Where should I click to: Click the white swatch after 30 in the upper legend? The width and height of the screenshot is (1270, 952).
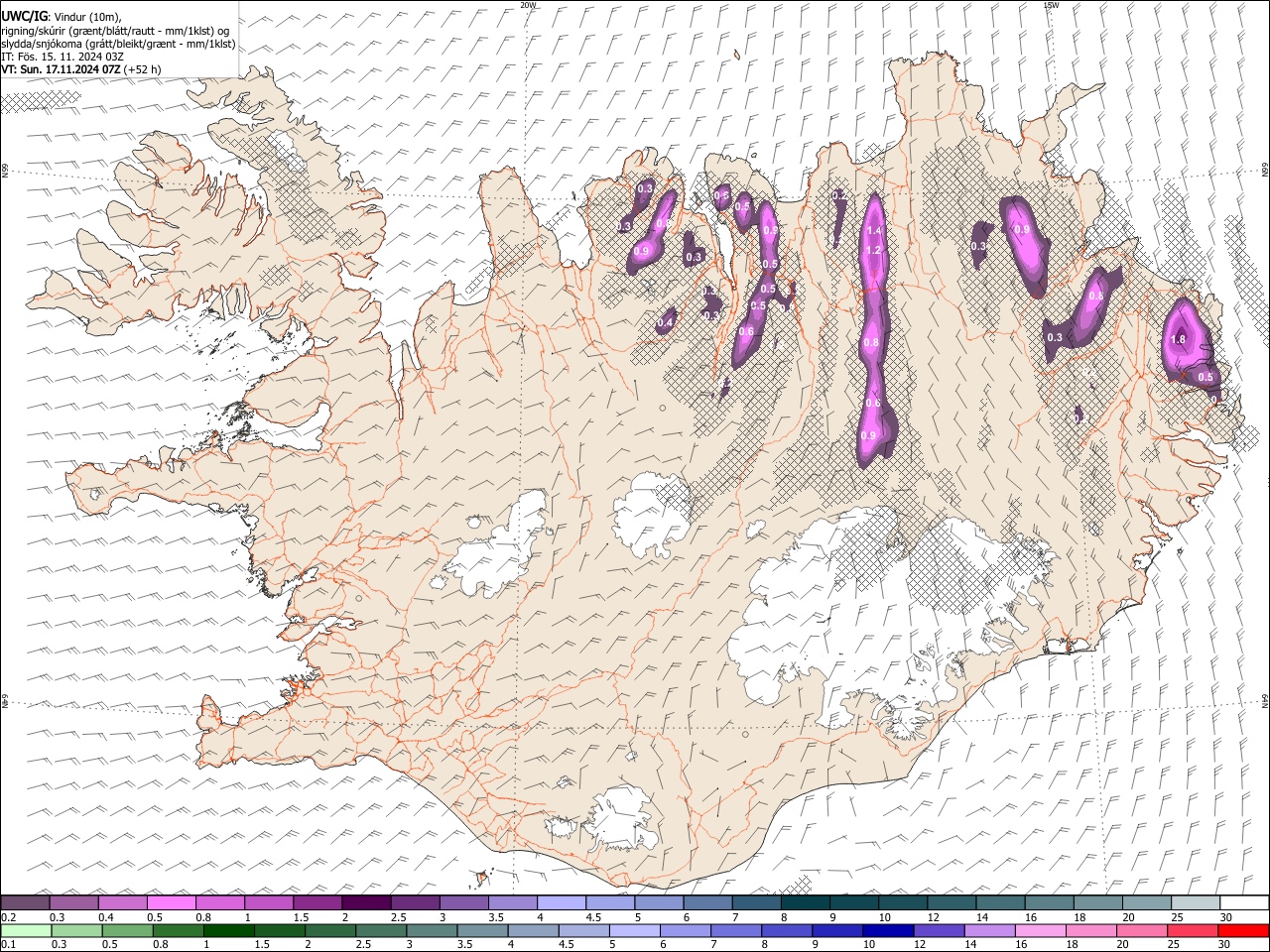[1243, 903]
